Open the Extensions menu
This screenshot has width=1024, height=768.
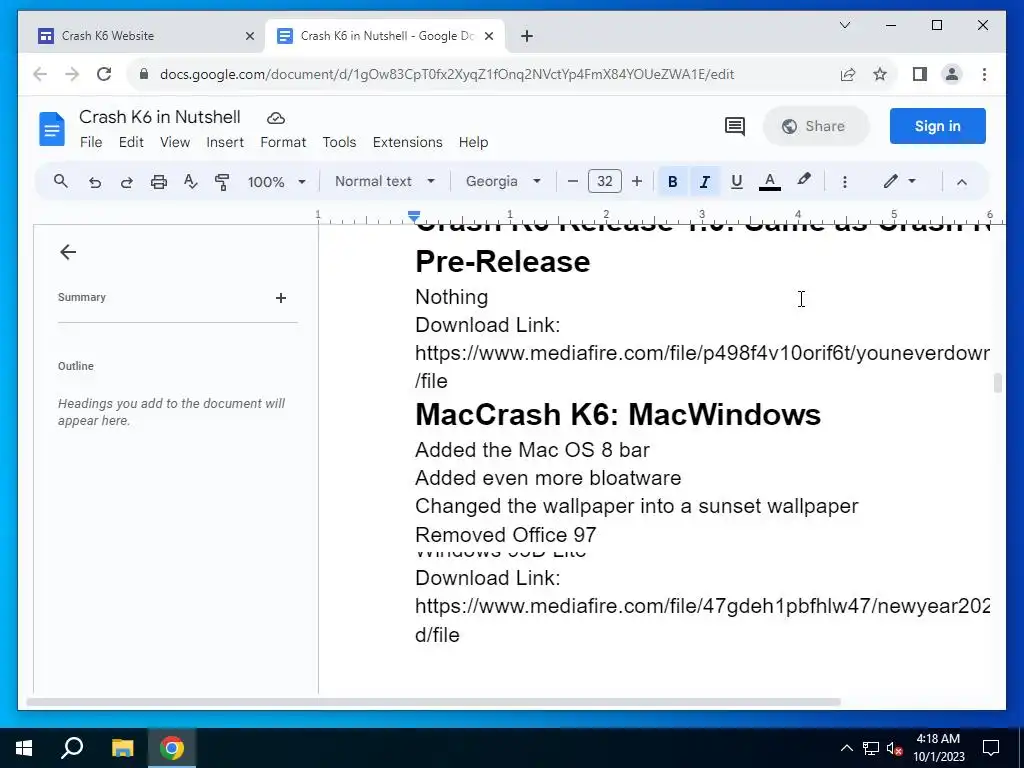point(408,142)
